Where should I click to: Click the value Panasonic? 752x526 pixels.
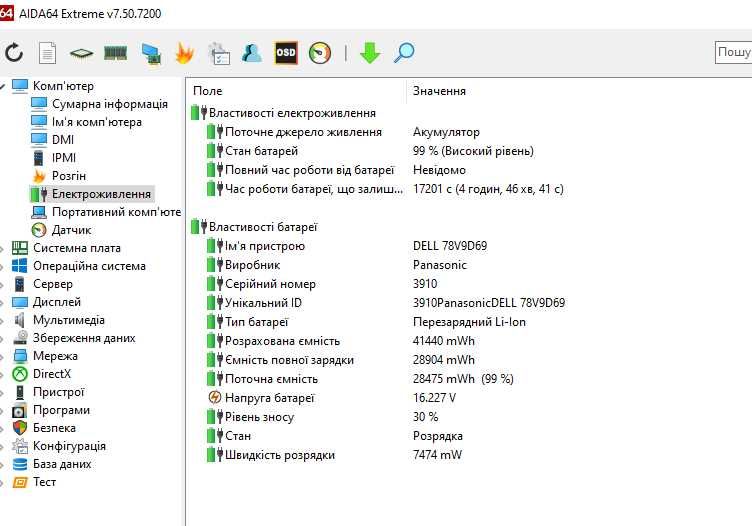(439, 265)
